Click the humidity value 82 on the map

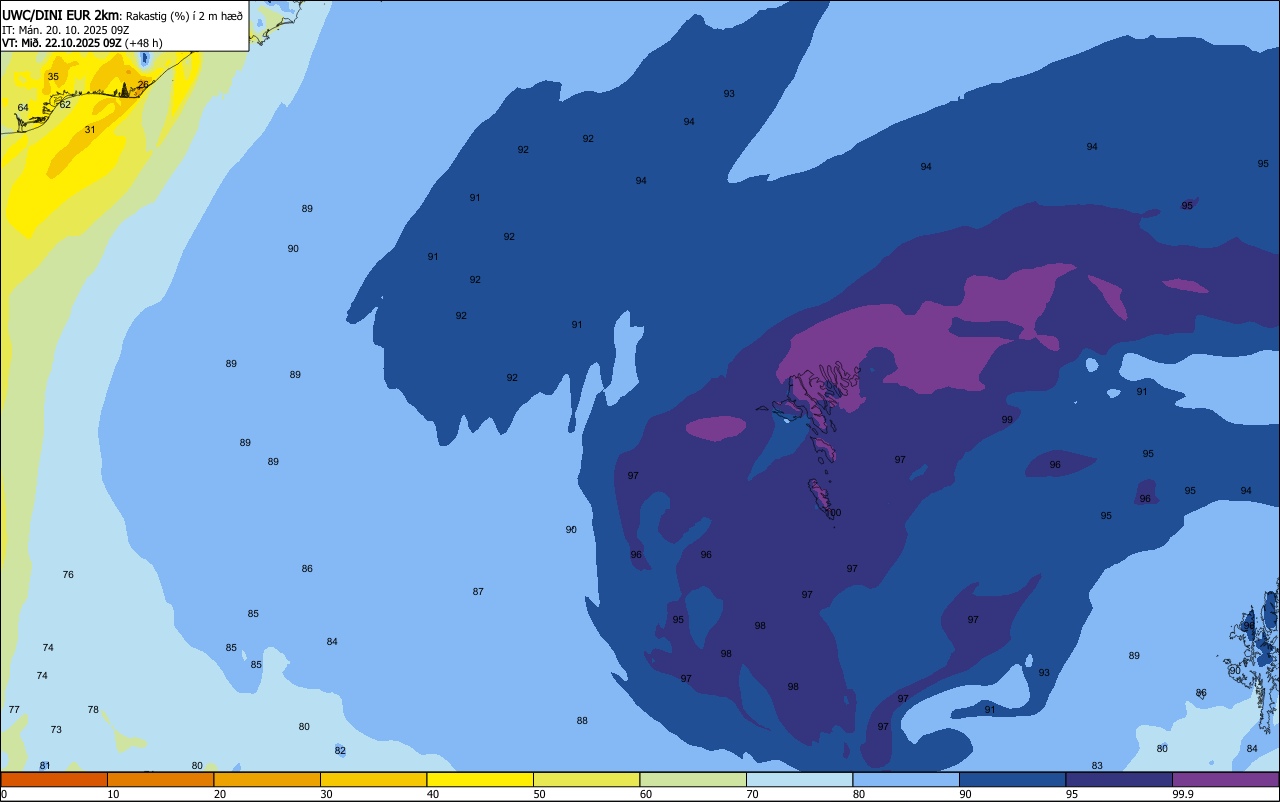[x=340, y=751]
